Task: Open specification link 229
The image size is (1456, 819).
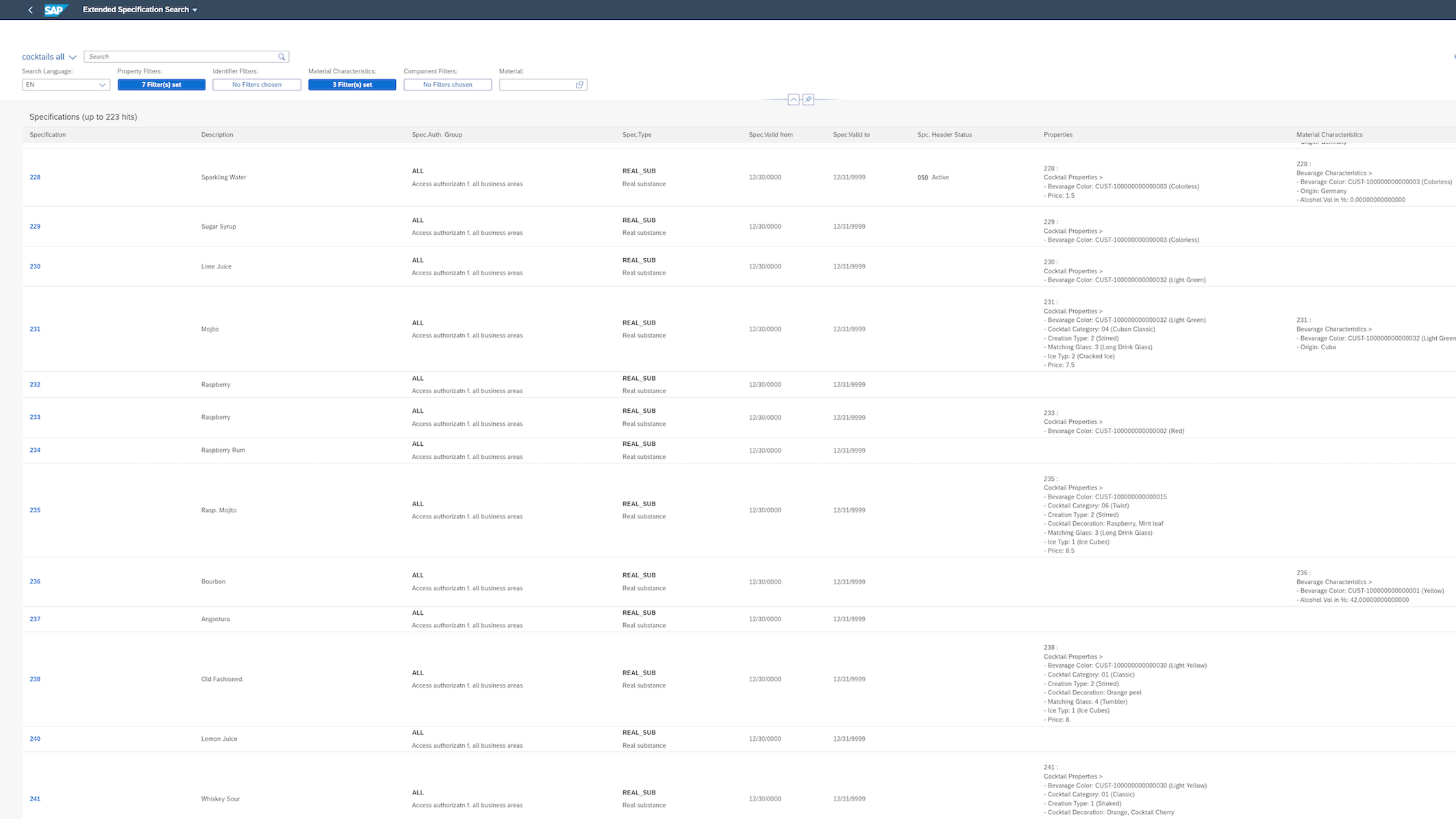Action: click(x=35, y=227)
